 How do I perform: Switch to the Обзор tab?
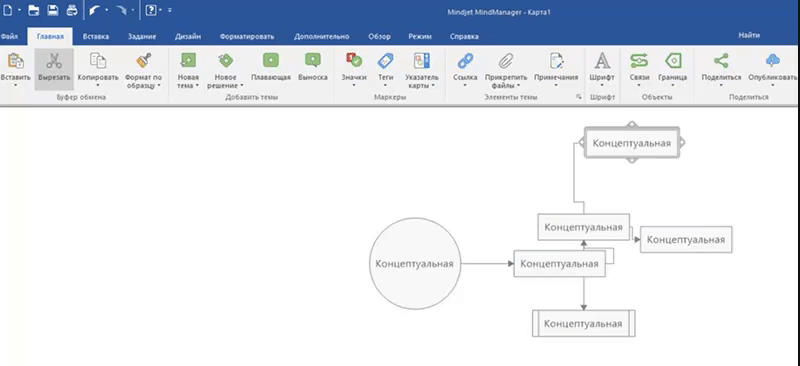(x=380, y=36)
